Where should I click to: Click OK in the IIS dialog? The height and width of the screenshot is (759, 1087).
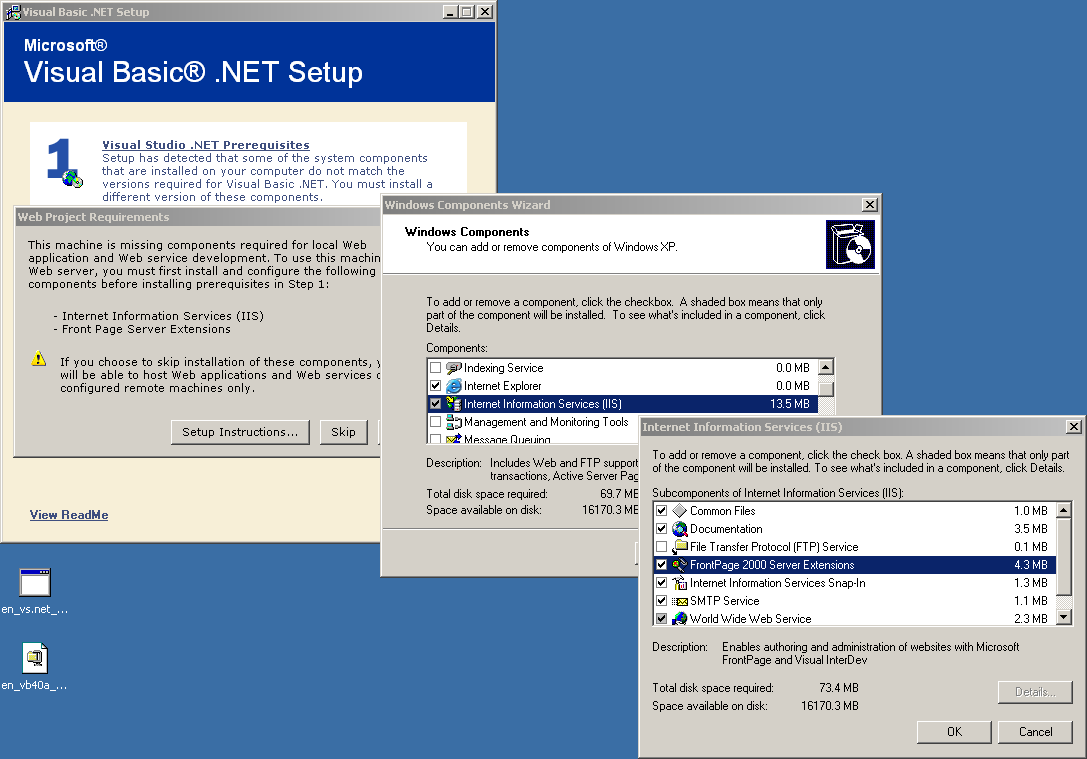coord(954,732)
